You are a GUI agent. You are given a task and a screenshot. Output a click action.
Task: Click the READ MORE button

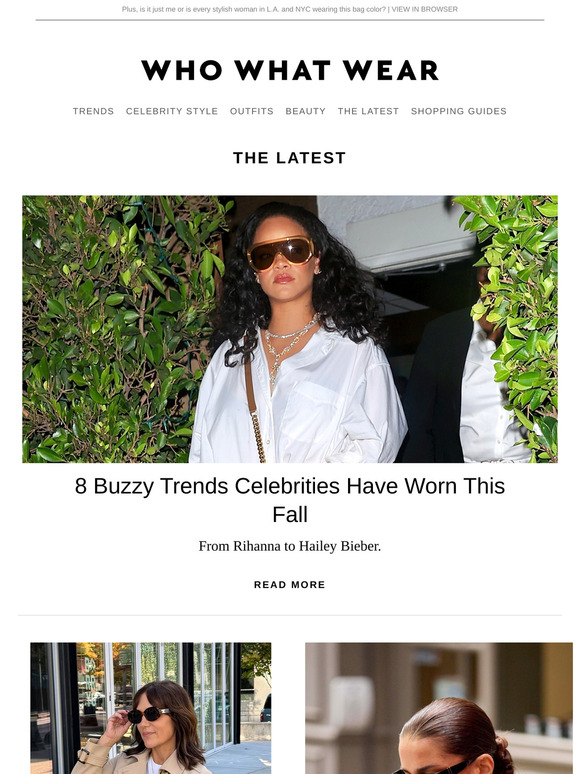pos(290,584)
